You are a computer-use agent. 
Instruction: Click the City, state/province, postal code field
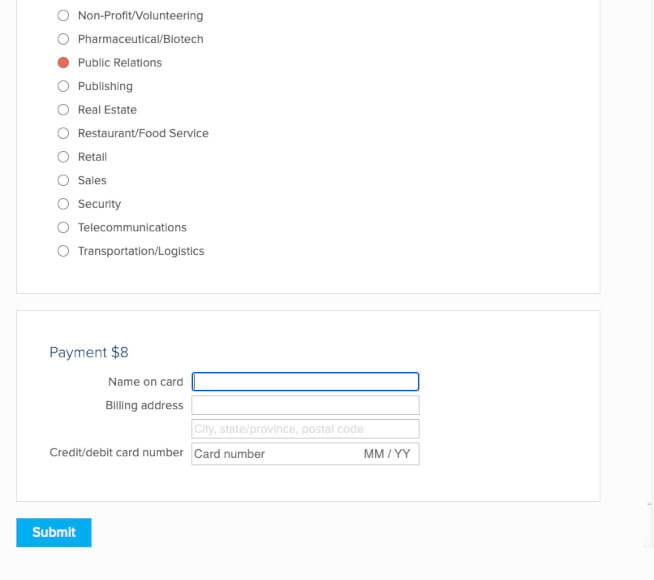coord(305,429)
